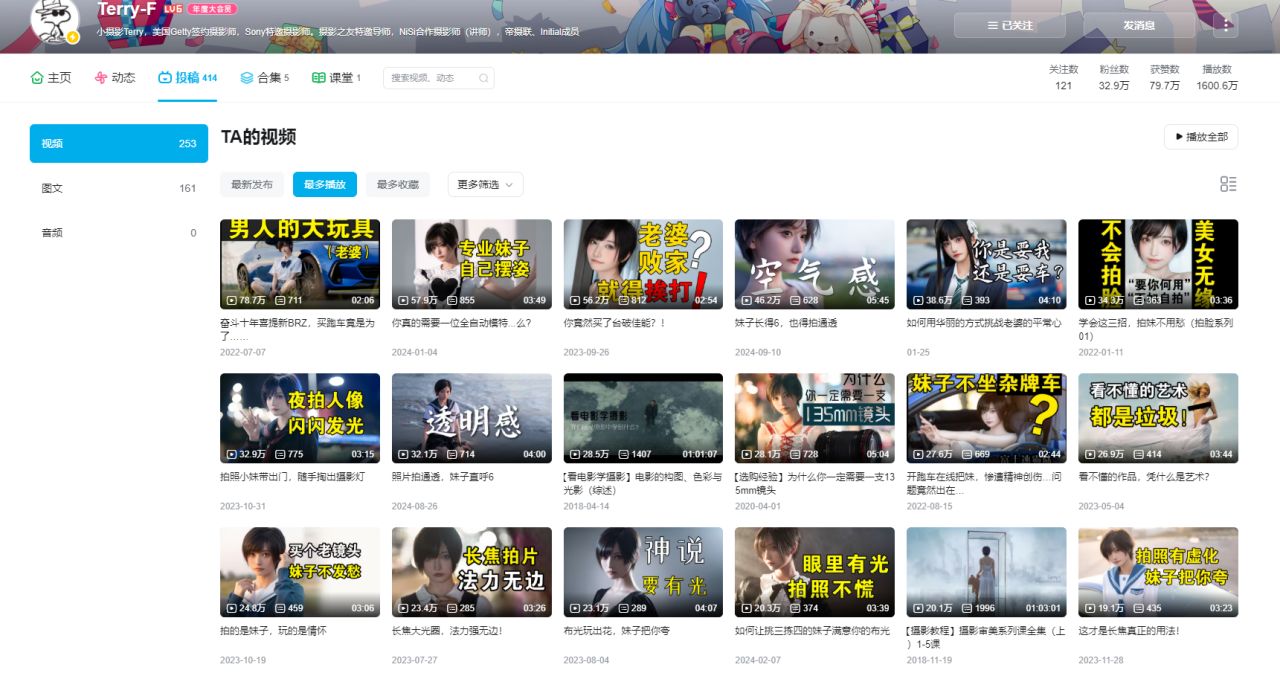This screenshot has height=673, width=1280.
Task: Click title 拍的是妹子，玩的是情怀
Action: pos(273,631)
